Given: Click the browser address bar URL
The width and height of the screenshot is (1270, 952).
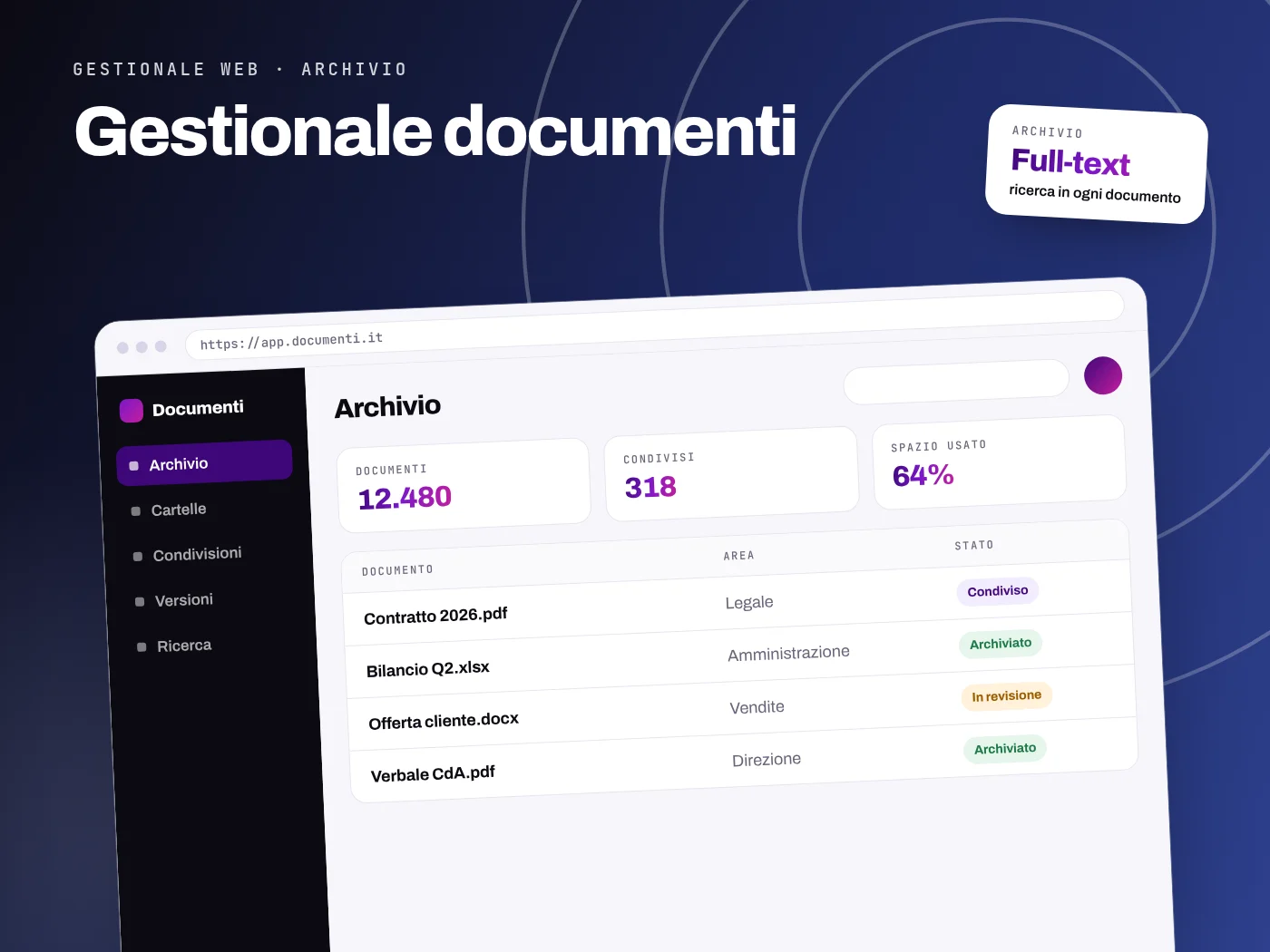Looking at the screenshot, I should click(291, 341).
